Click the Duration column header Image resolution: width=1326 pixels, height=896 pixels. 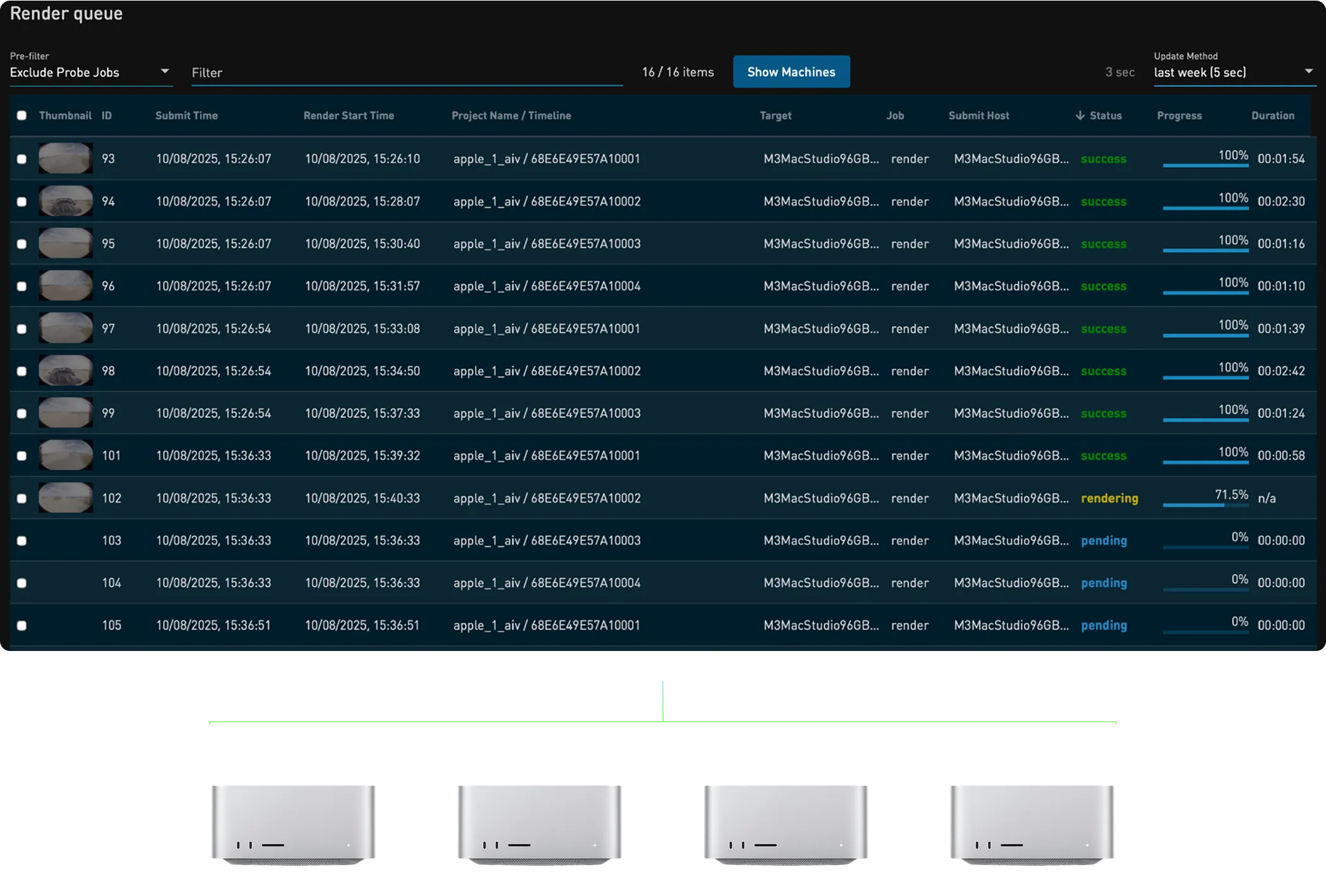tap(1272, 116)
